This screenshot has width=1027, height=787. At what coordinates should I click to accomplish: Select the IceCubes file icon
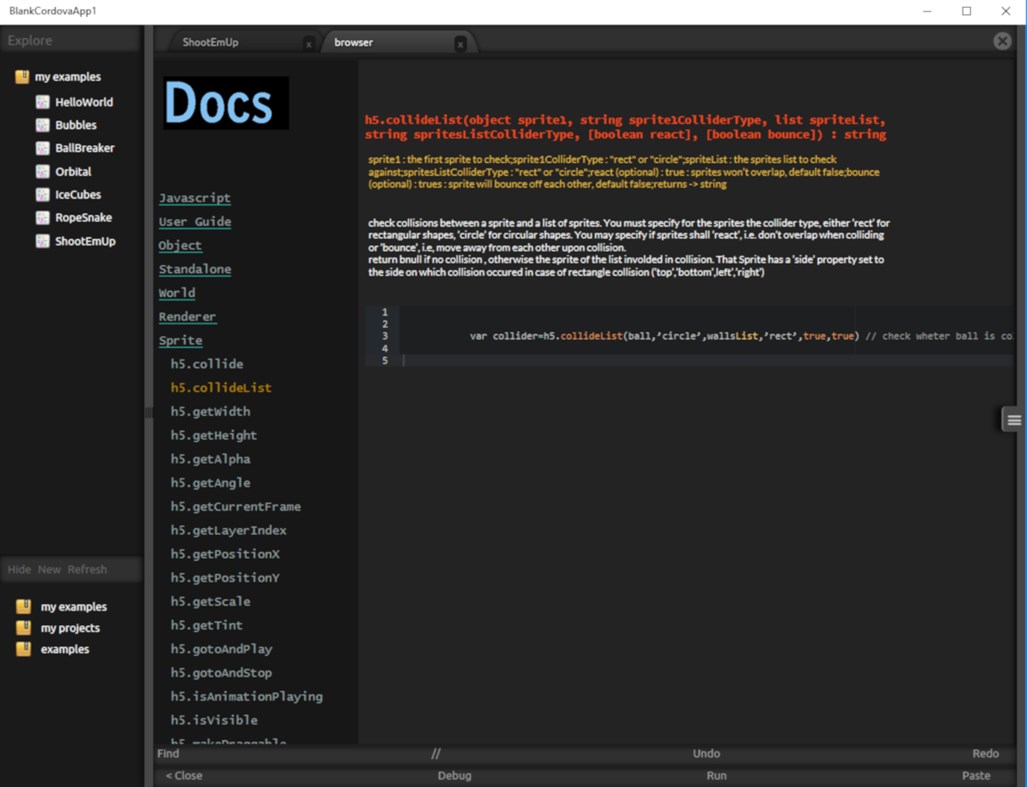tap(43, 194)
